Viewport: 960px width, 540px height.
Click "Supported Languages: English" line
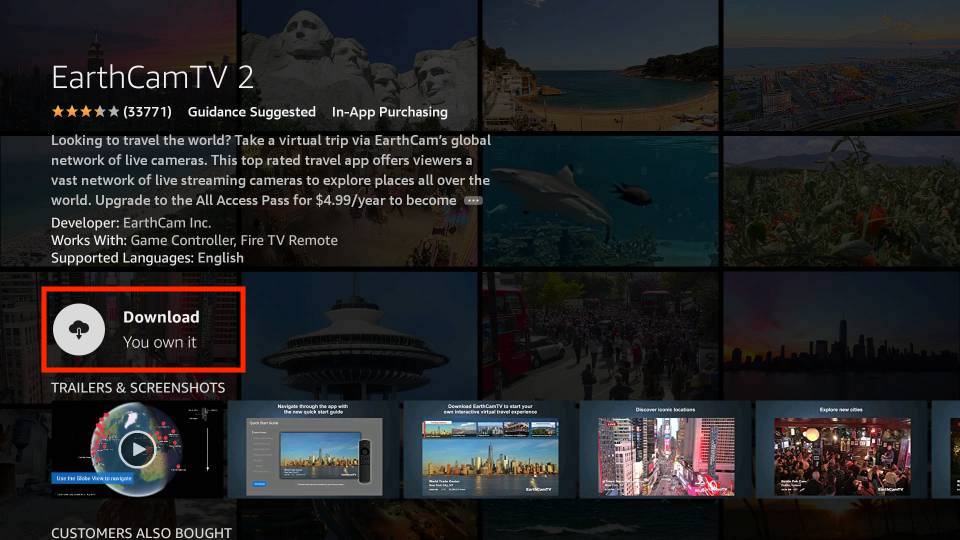[147, 258]
